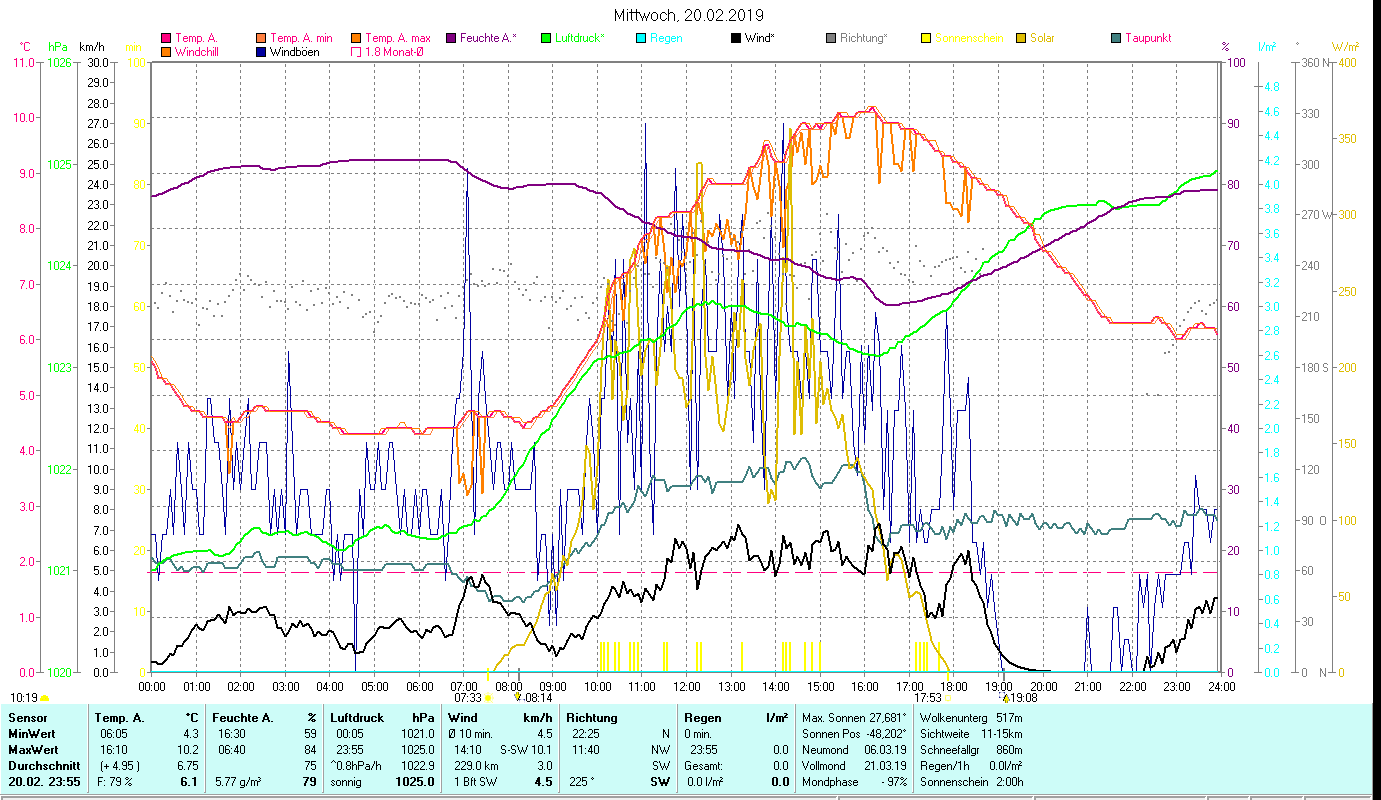Click the 'Windchill' legend label
This screenshot has width=1381, height=800.
pos(199,51)
